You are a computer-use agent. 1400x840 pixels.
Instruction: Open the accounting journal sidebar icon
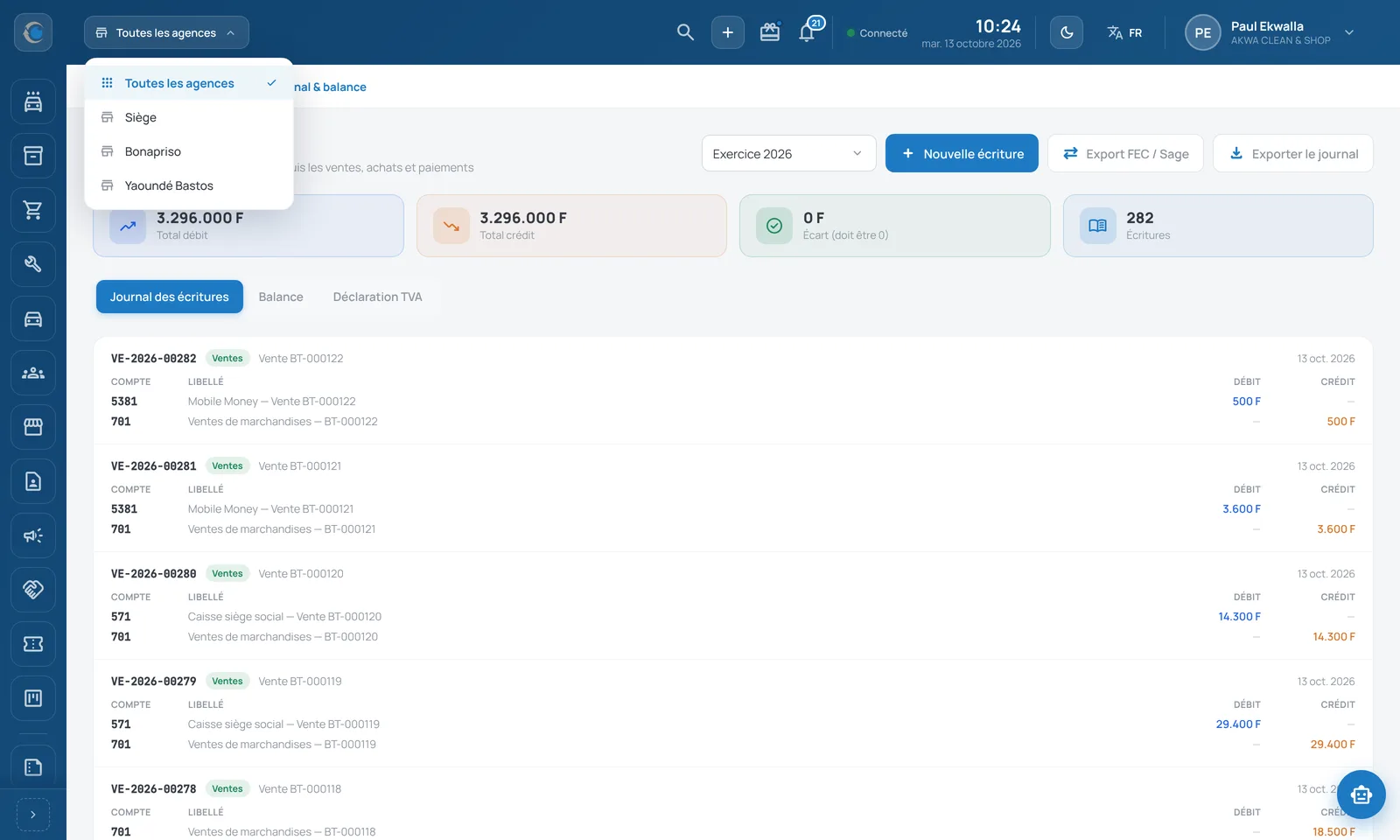pos(33,766)
